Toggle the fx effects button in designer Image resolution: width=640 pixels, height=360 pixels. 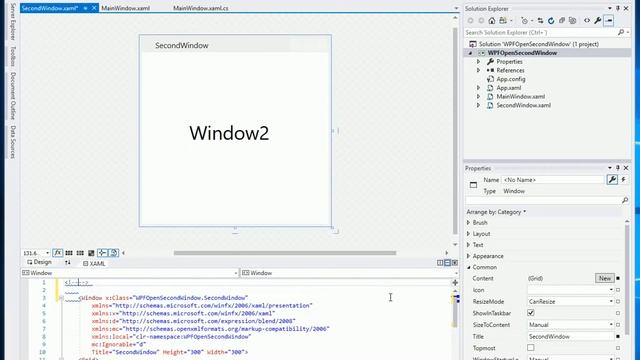[x=58, y=253]
